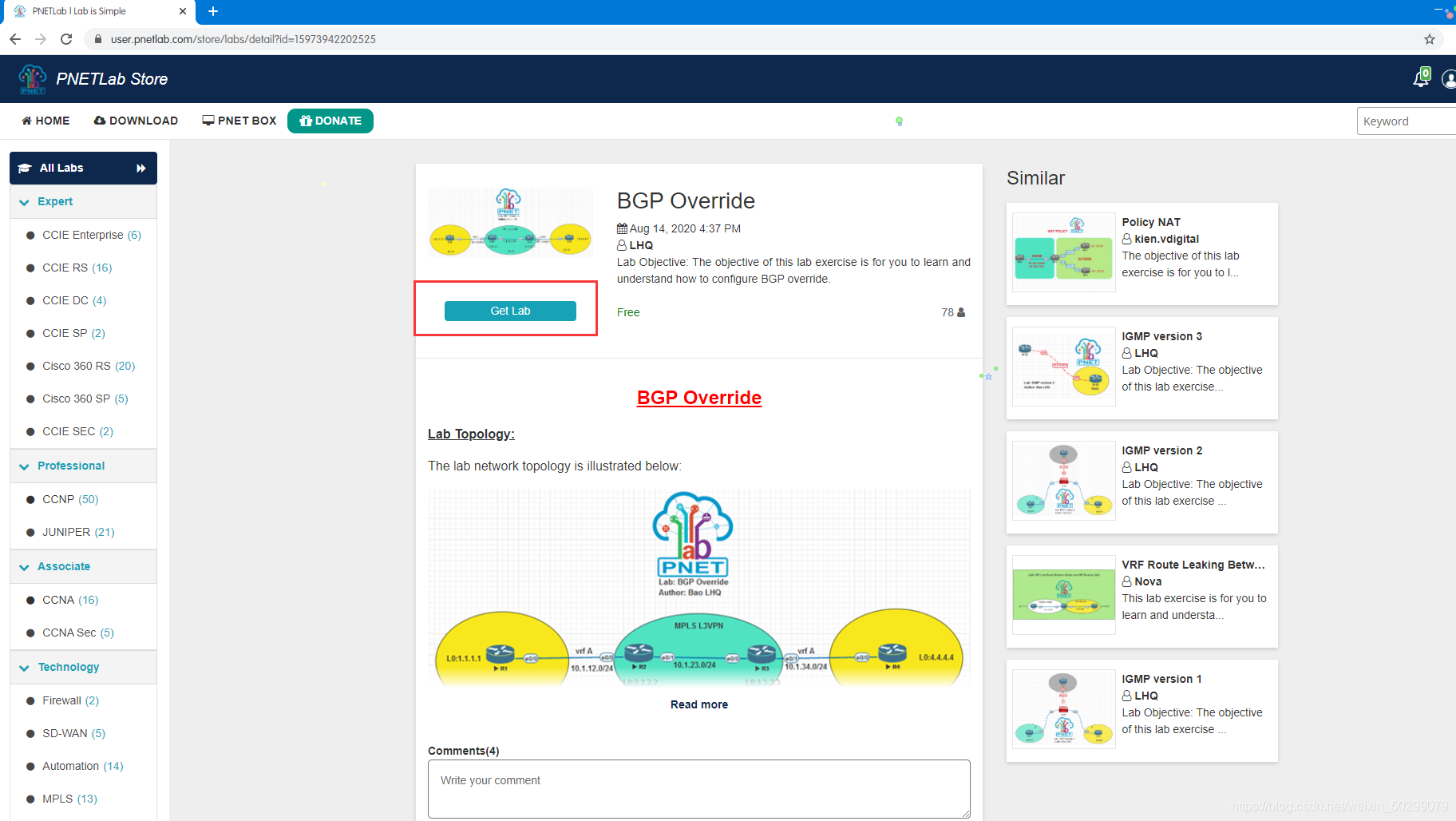Open CCNA Sec (5) labs
1456x821 pixels.
coord(78,633)
